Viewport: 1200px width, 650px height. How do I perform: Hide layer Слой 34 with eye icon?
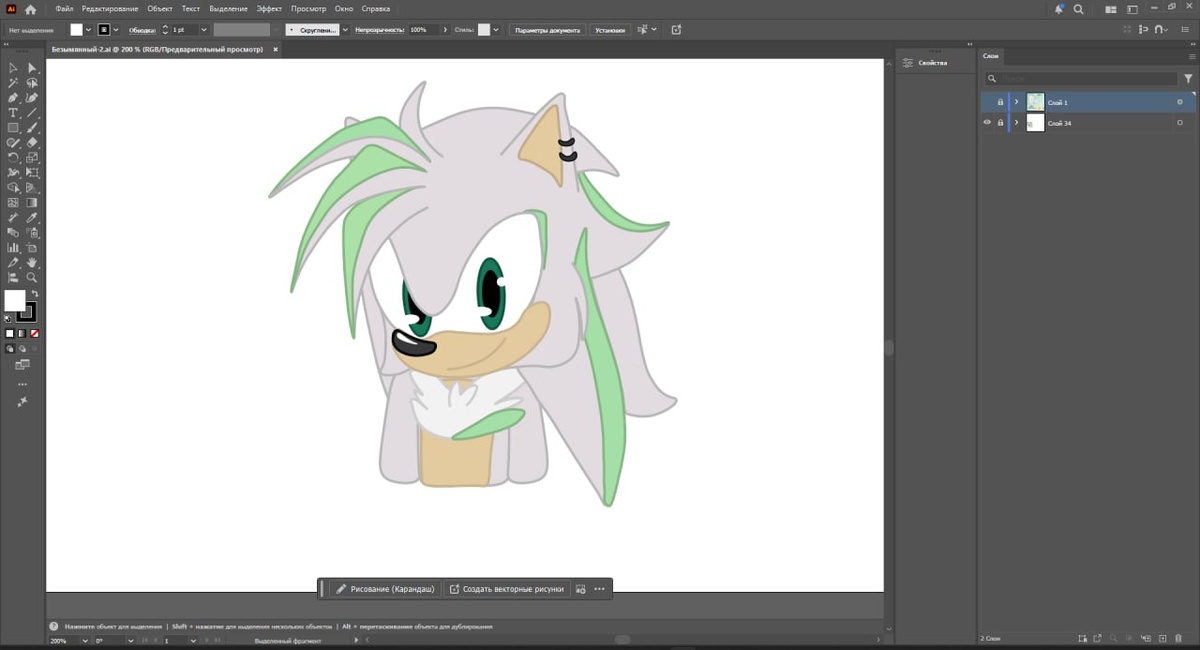[987, 122]
